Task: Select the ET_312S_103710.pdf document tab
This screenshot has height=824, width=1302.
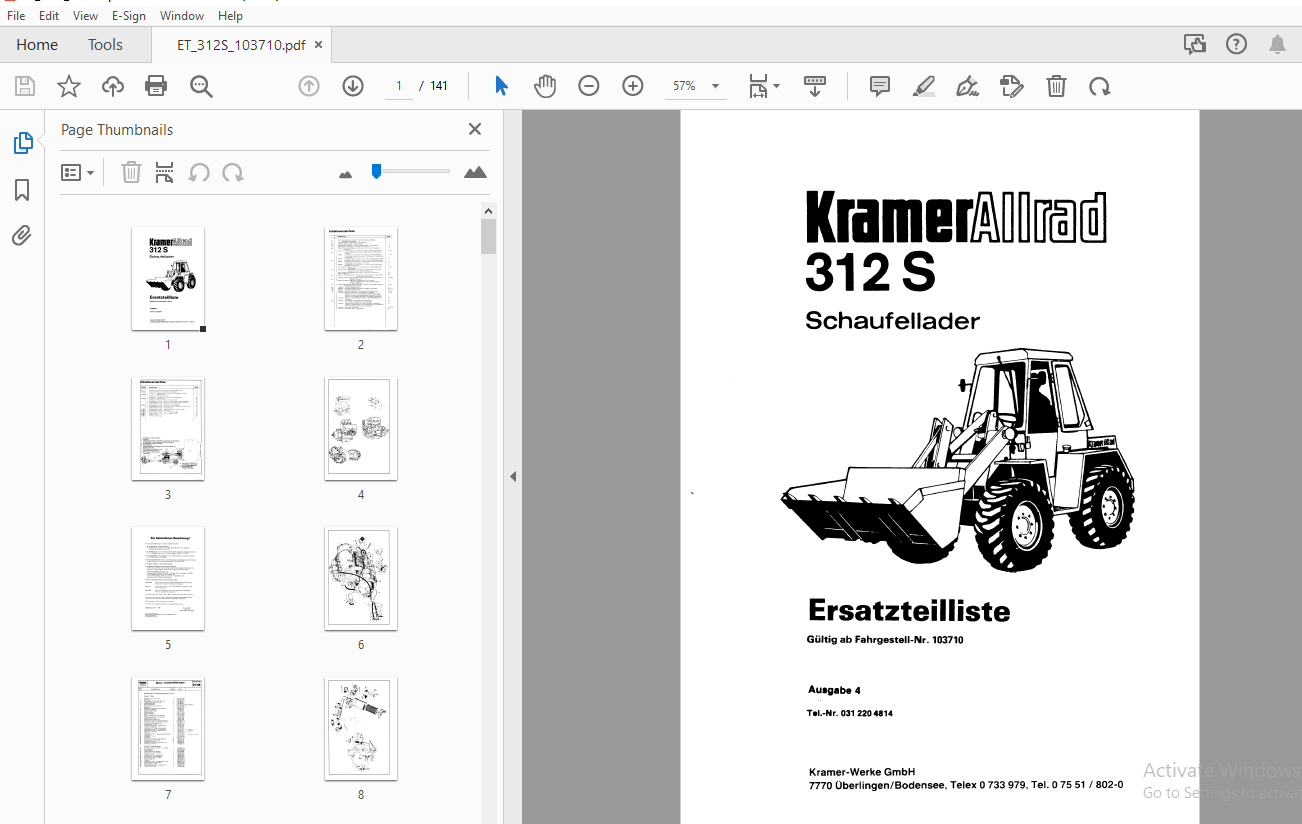Action: point(241,45)
